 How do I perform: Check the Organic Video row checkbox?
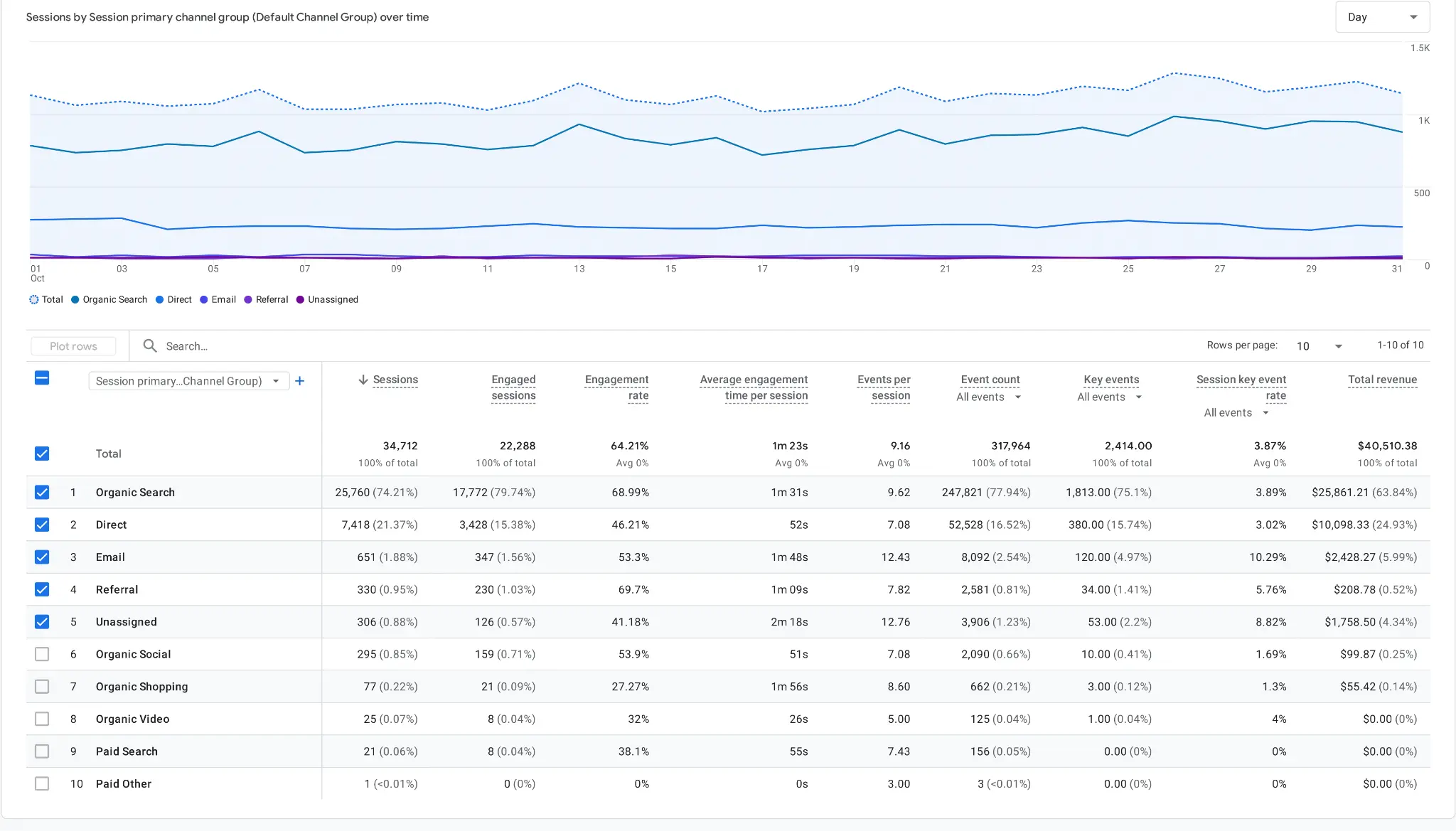[42, 719]
